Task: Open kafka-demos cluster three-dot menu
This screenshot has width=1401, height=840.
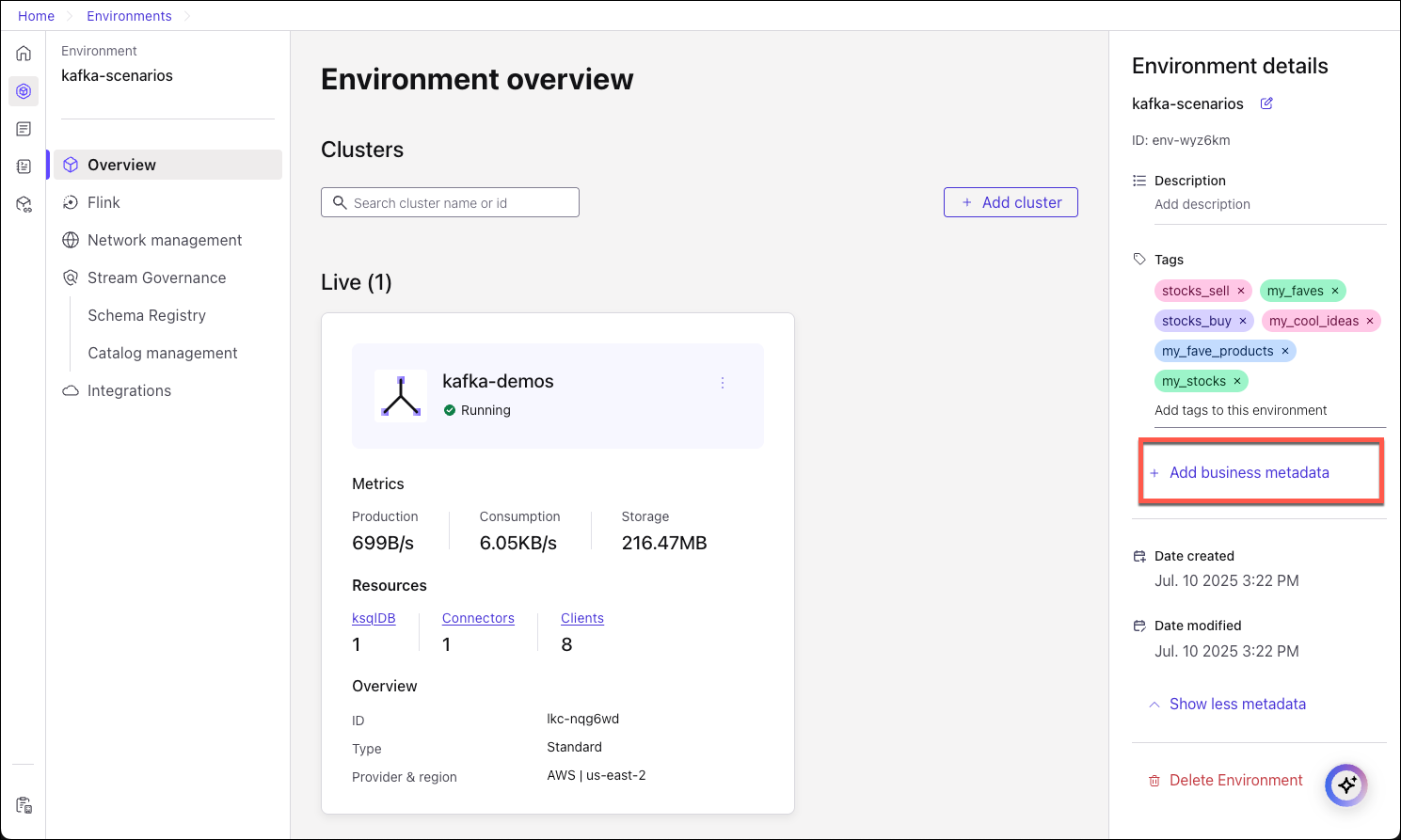Action: pyautogui.click(x=723, y=383)
